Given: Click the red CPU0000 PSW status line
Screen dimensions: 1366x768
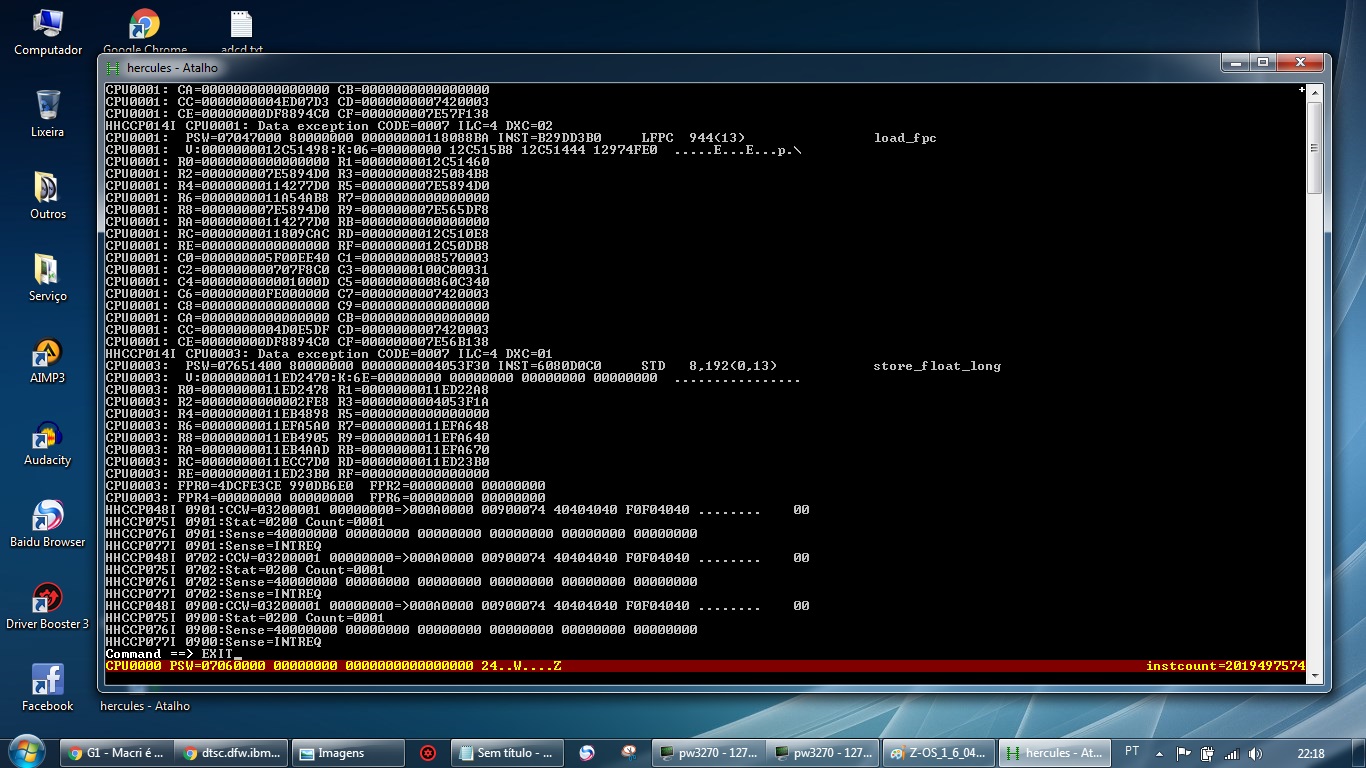Looking at the screenshot, I should pos(705,666).
